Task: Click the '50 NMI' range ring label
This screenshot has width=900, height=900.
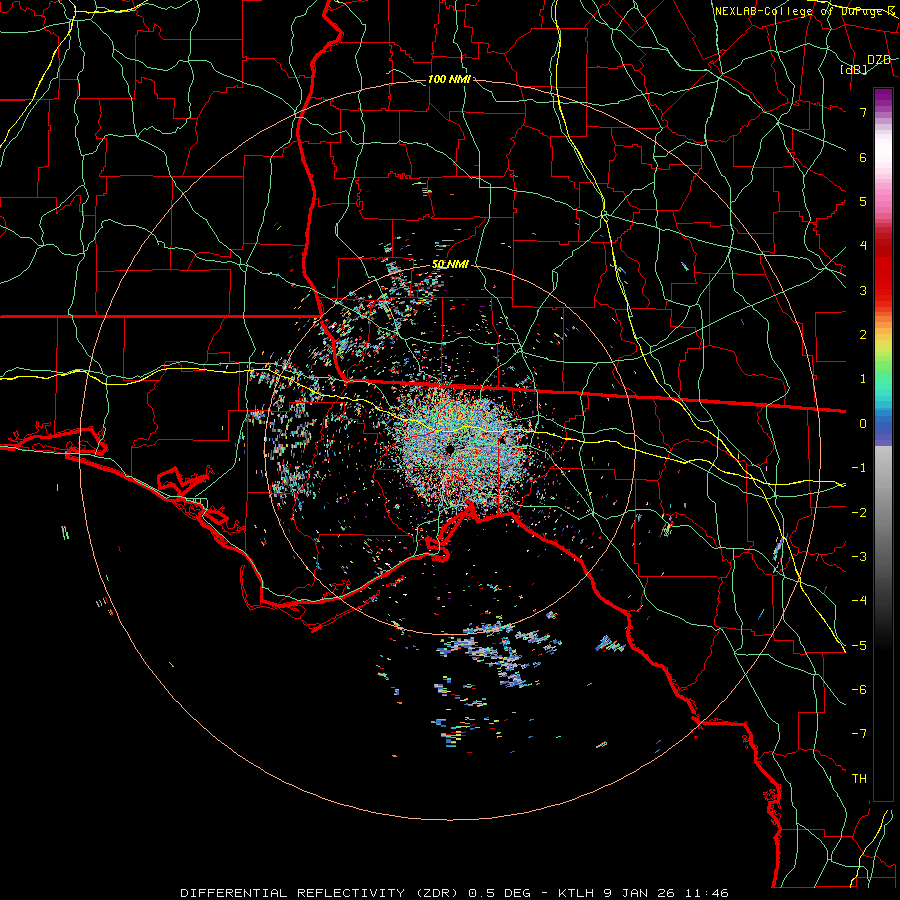Action: pos(450,264)
